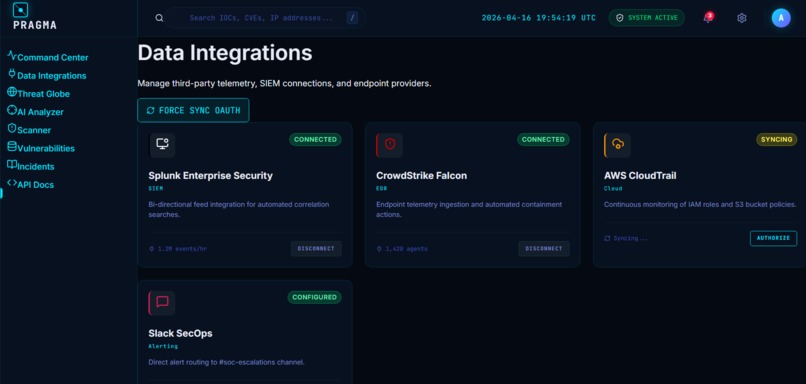Click the Vulnerabilities database icon
Screen dimensions: 806x384
(12, 147)
